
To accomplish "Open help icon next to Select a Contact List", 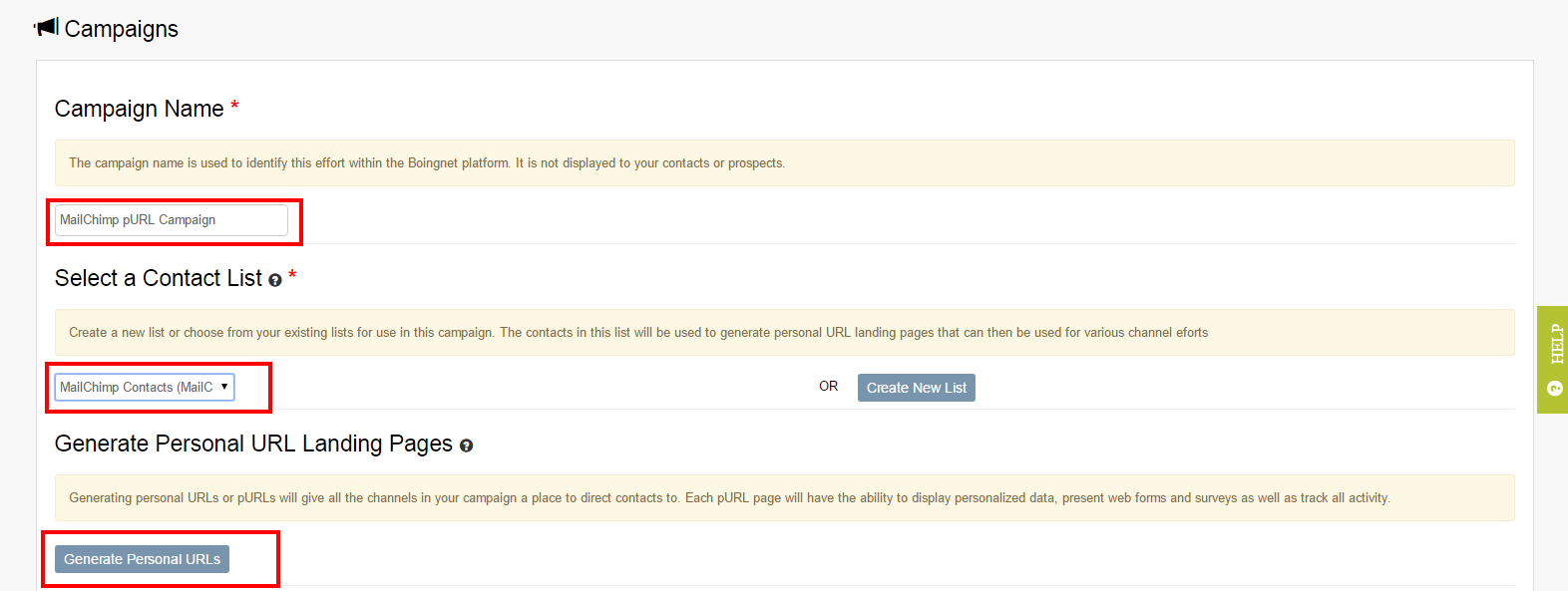I will point(275,281).
